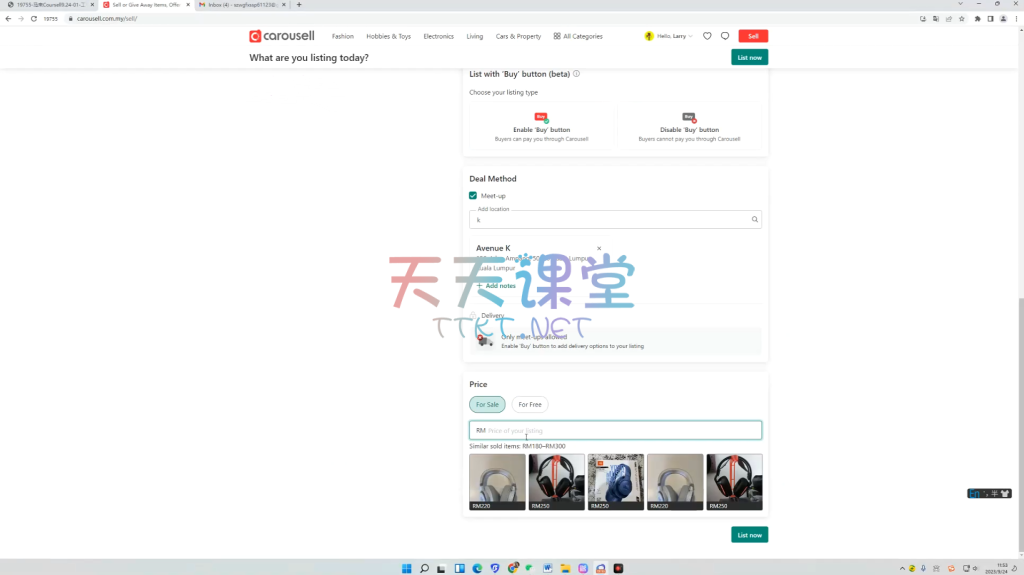Uncheck the Meet-up checkbox

(473, 196)
